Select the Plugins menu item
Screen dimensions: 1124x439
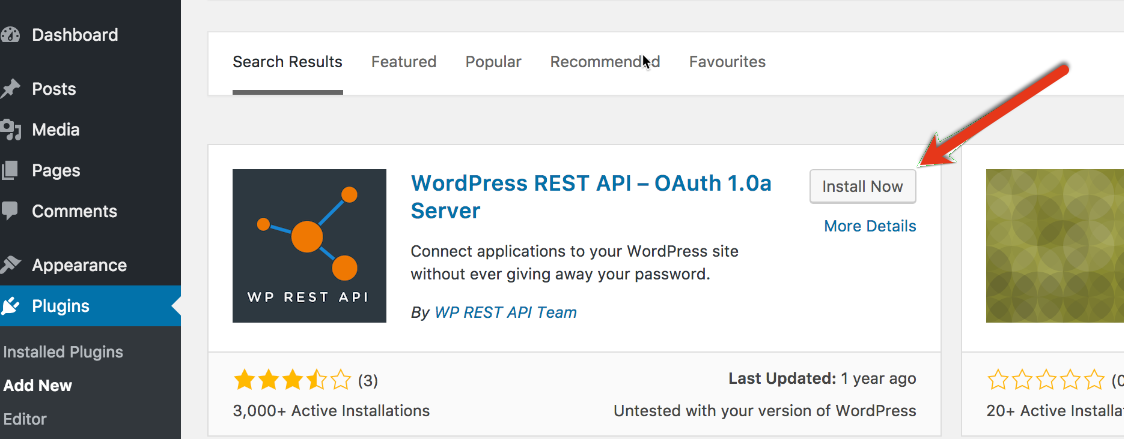click(90, 306)
